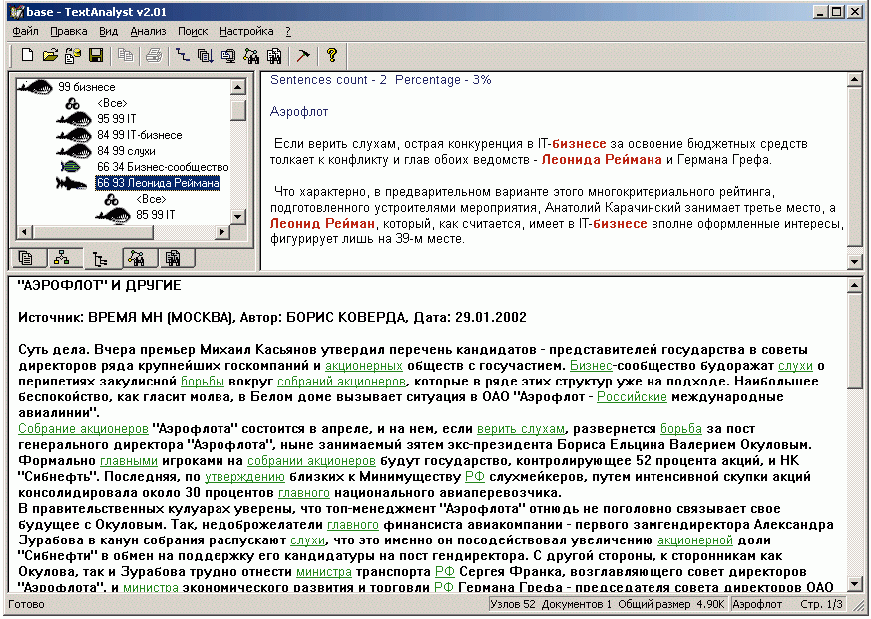Click the document-with-database toolbar icon
The height and width of the screenshot is (619, 871).
[73, 55]
